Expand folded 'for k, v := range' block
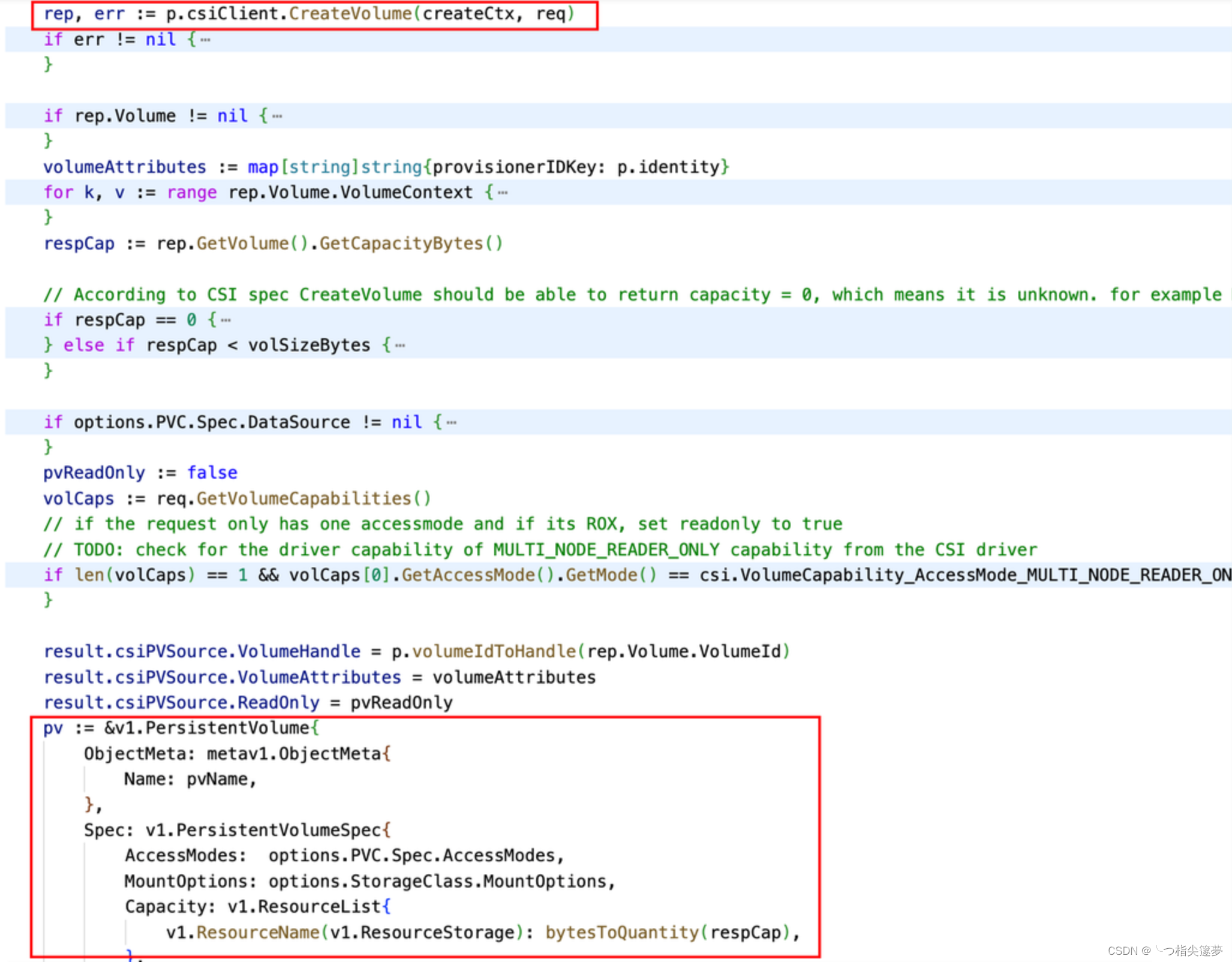The image size is (1232, 962). tap(503, 193)
